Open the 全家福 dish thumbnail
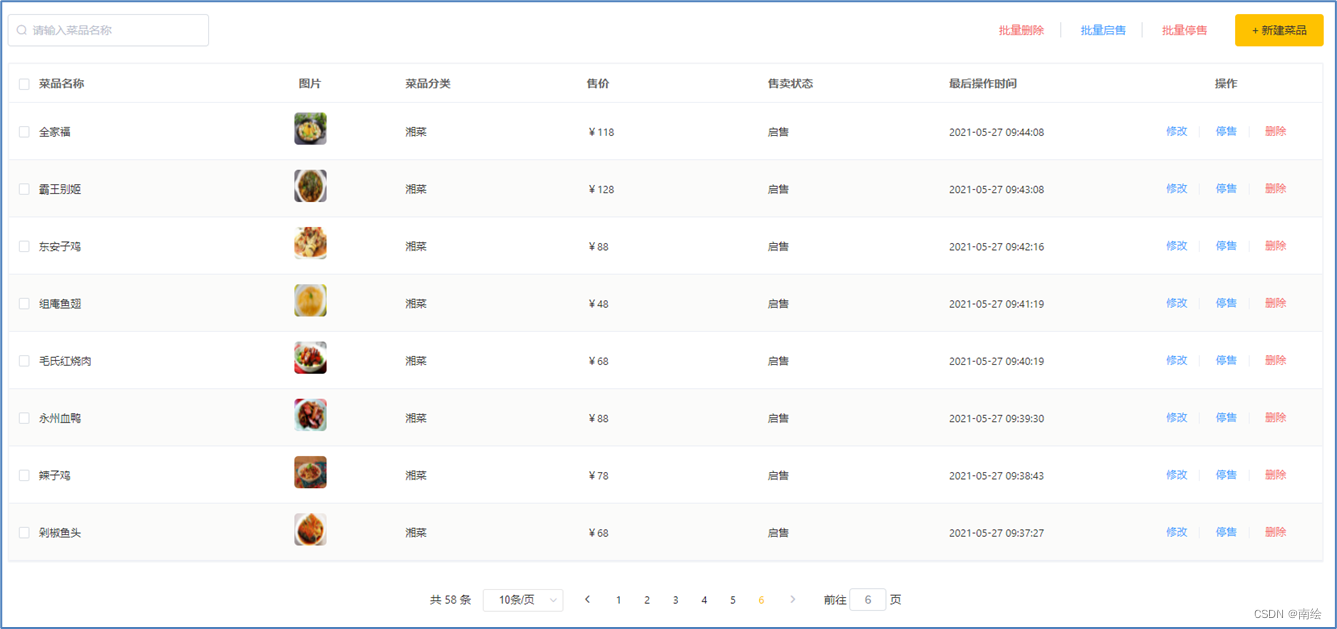1337x629 pixels. tap(310, 129)
